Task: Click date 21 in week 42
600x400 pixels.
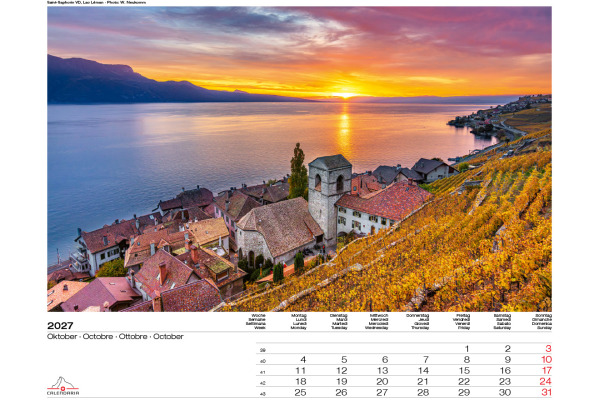Action: 423,382
